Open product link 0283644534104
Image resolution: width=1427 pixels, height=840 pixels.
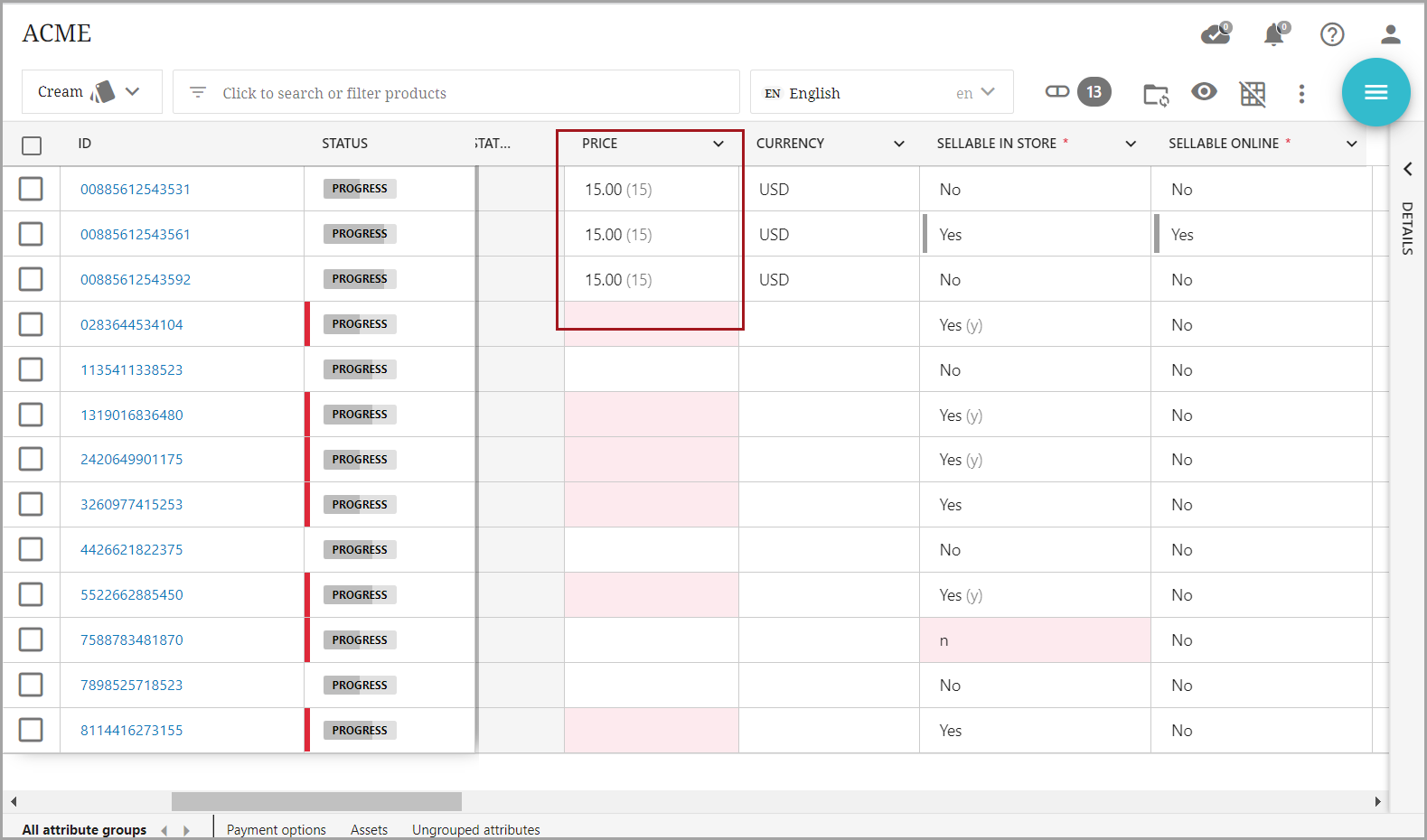tap(131, 324)
